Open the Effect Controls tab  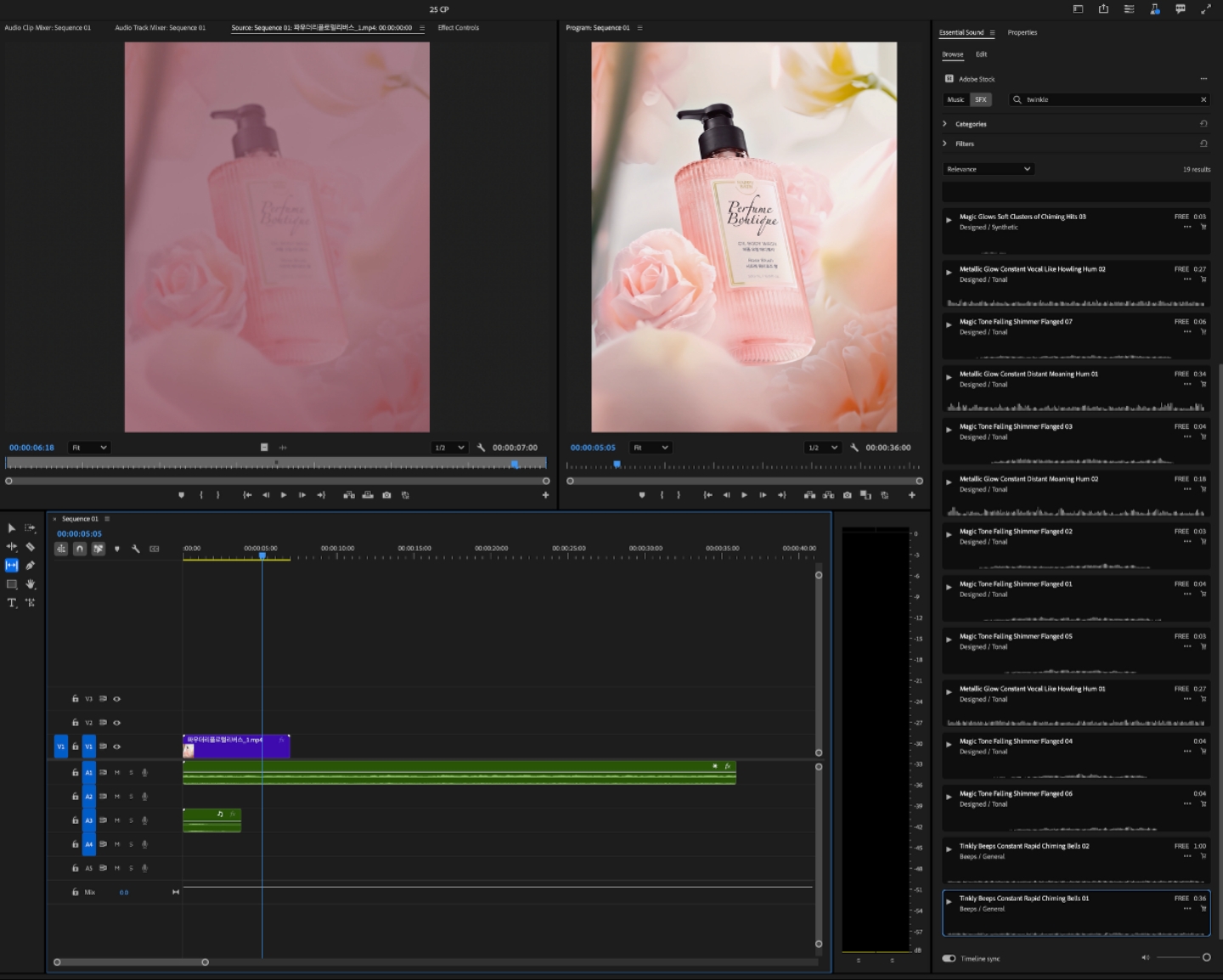[459, 28]
